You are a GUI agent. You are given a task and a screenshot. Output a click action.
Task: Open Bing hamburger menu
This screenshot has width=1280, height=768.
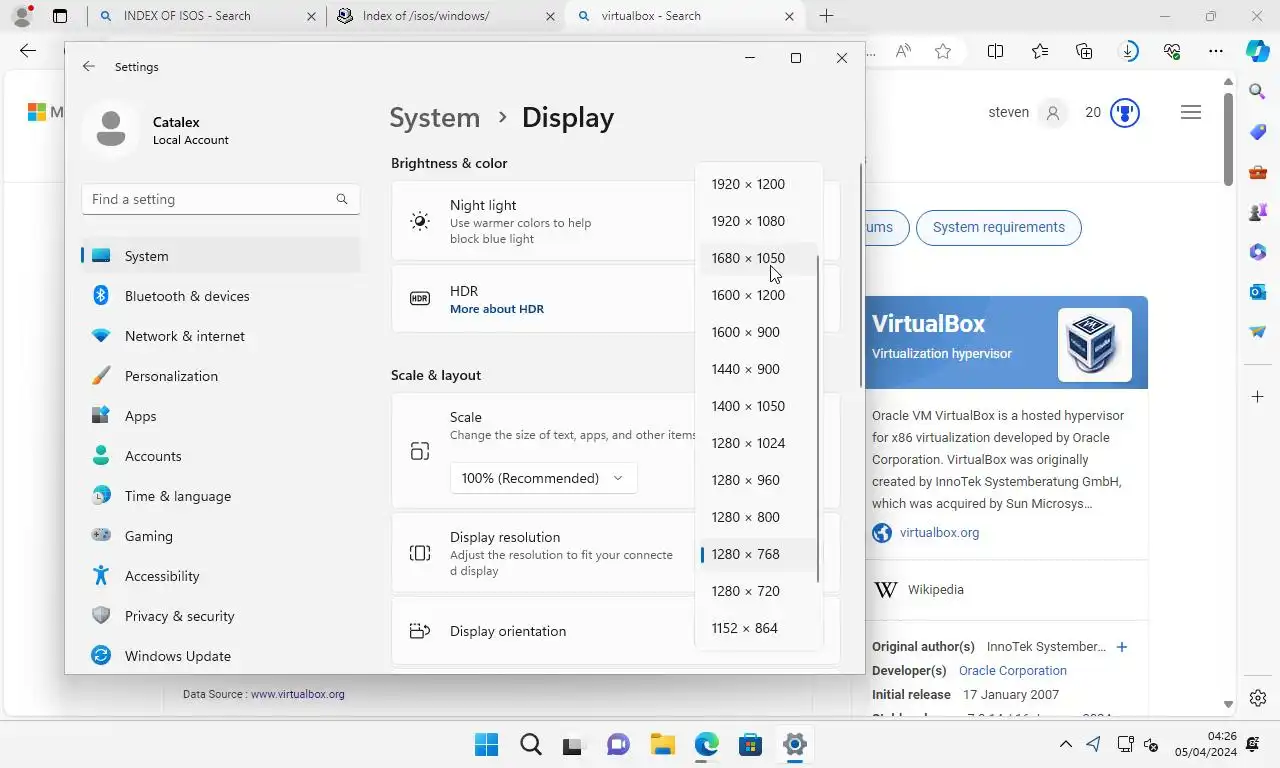coord(1191,113)
